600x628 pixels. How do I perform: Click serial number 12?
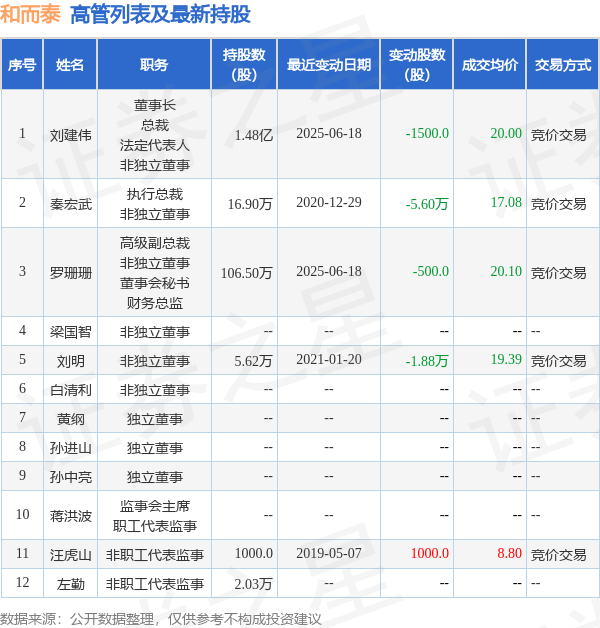pos(22,582)
